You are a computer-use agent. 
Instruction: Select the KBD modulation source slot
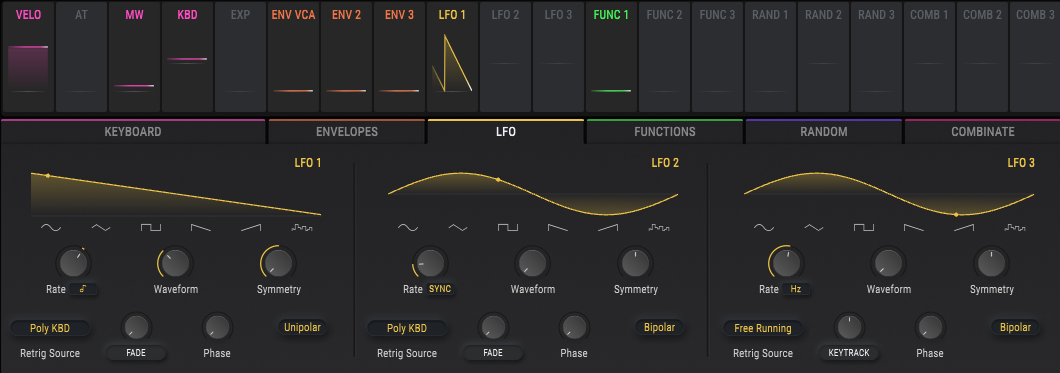(187, 57)
